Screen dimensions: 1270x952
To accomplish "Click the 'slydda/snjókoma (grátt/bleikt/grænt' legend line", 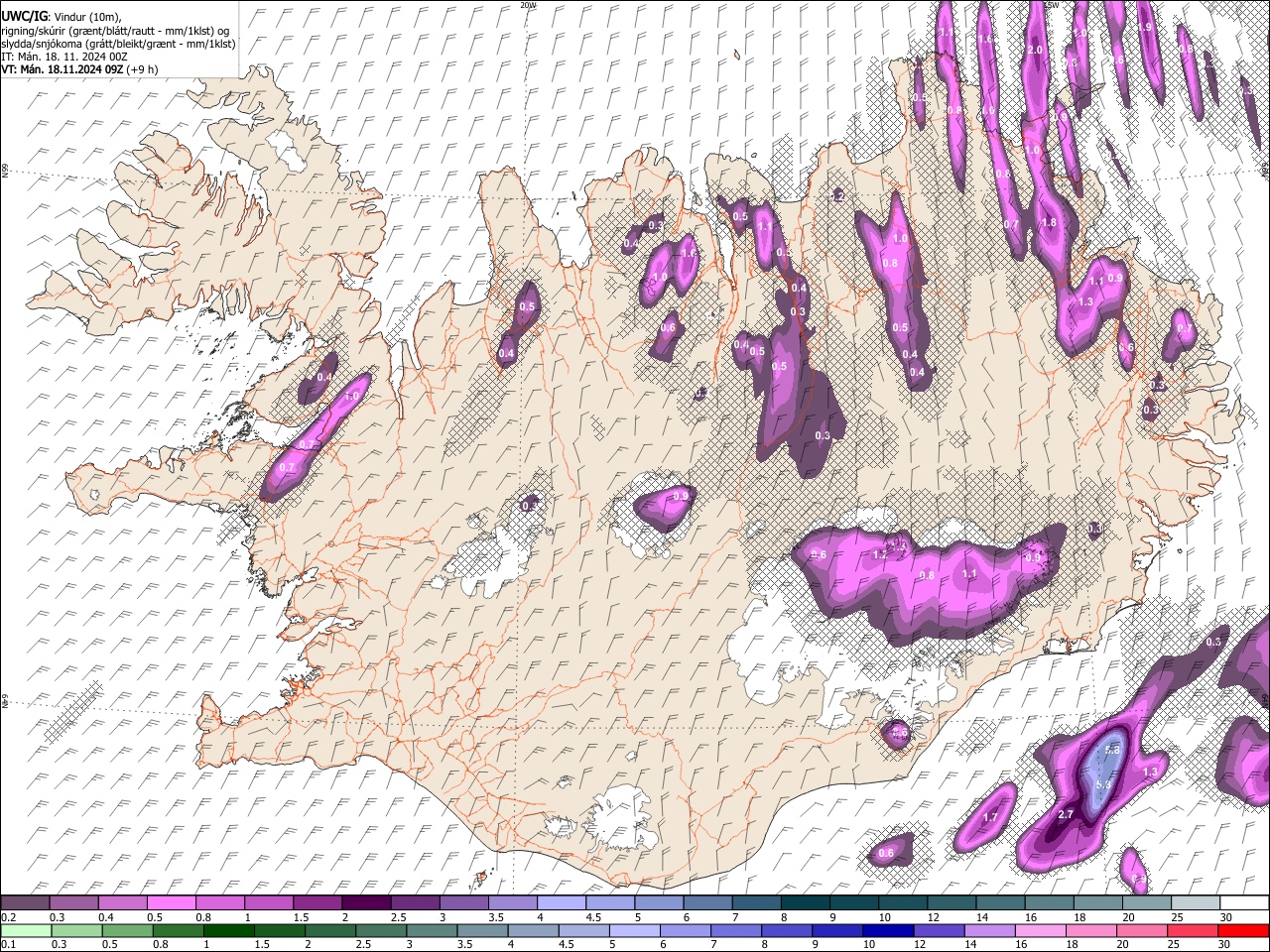I will (x=118, y=44).
